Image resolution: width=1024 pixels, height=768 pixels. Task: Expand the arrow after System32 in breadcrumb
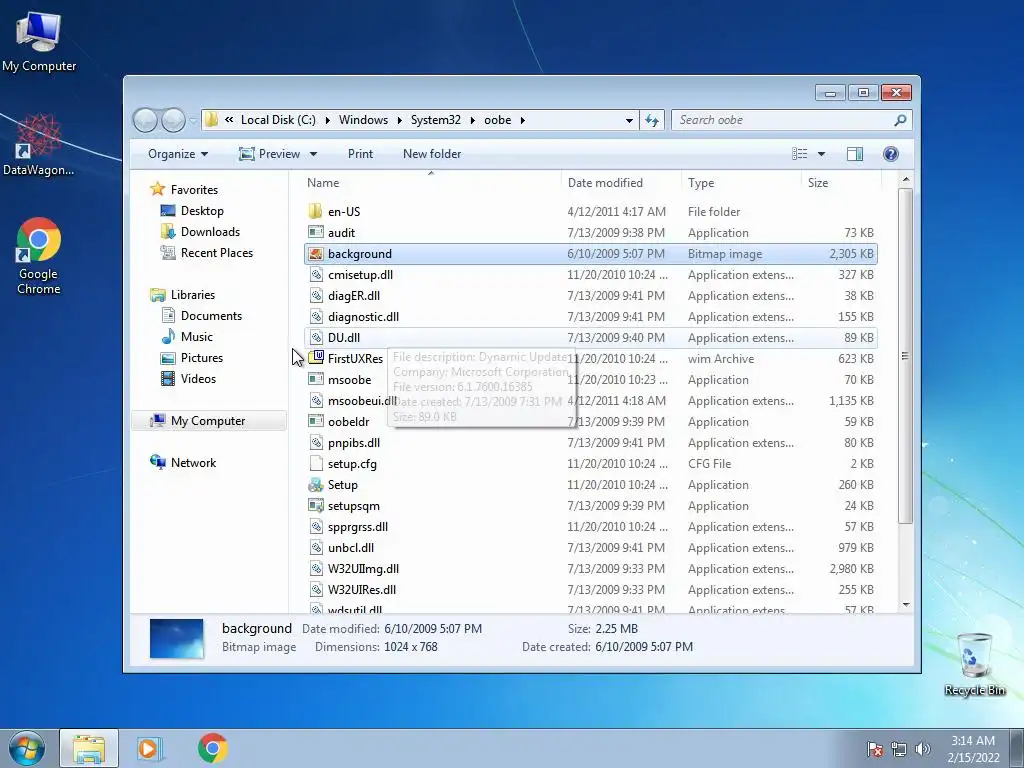472,120
